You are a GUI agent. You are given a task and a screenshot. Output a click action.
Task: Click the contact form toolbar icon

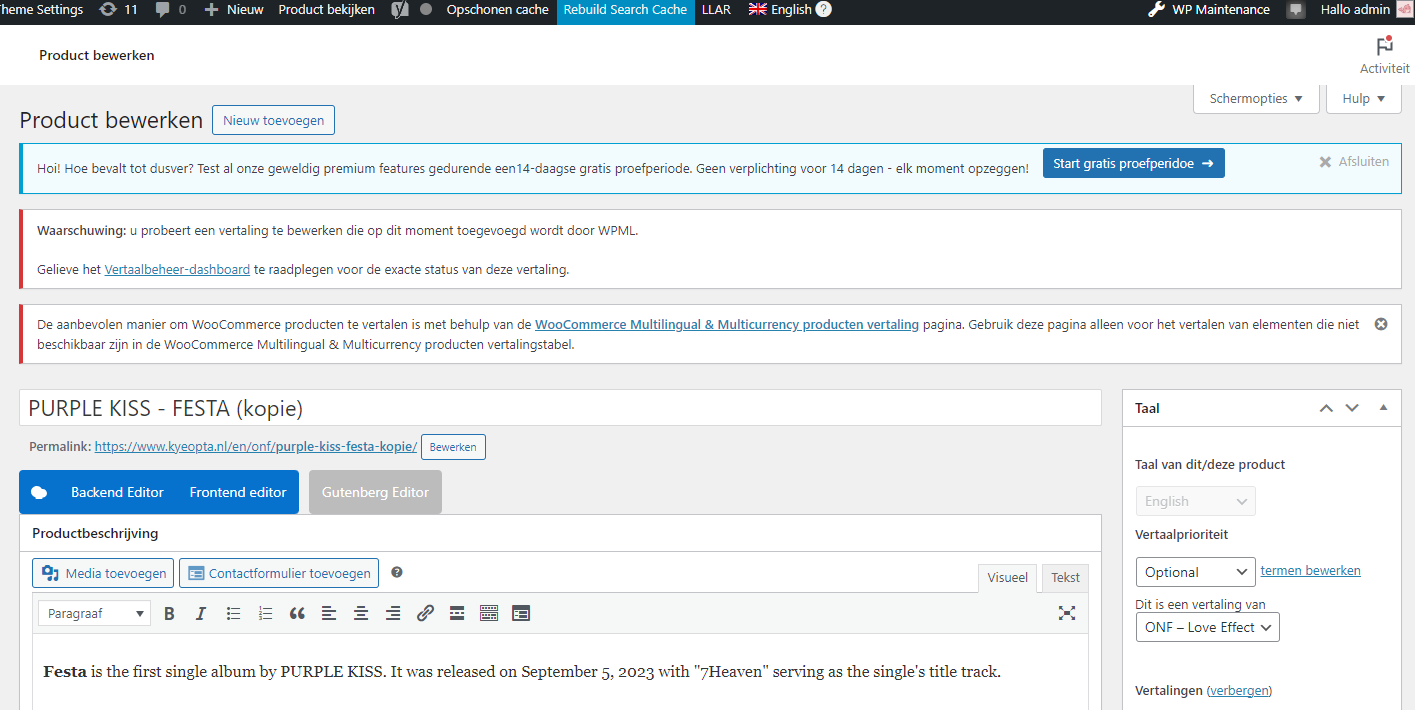[x=521, y=613]
